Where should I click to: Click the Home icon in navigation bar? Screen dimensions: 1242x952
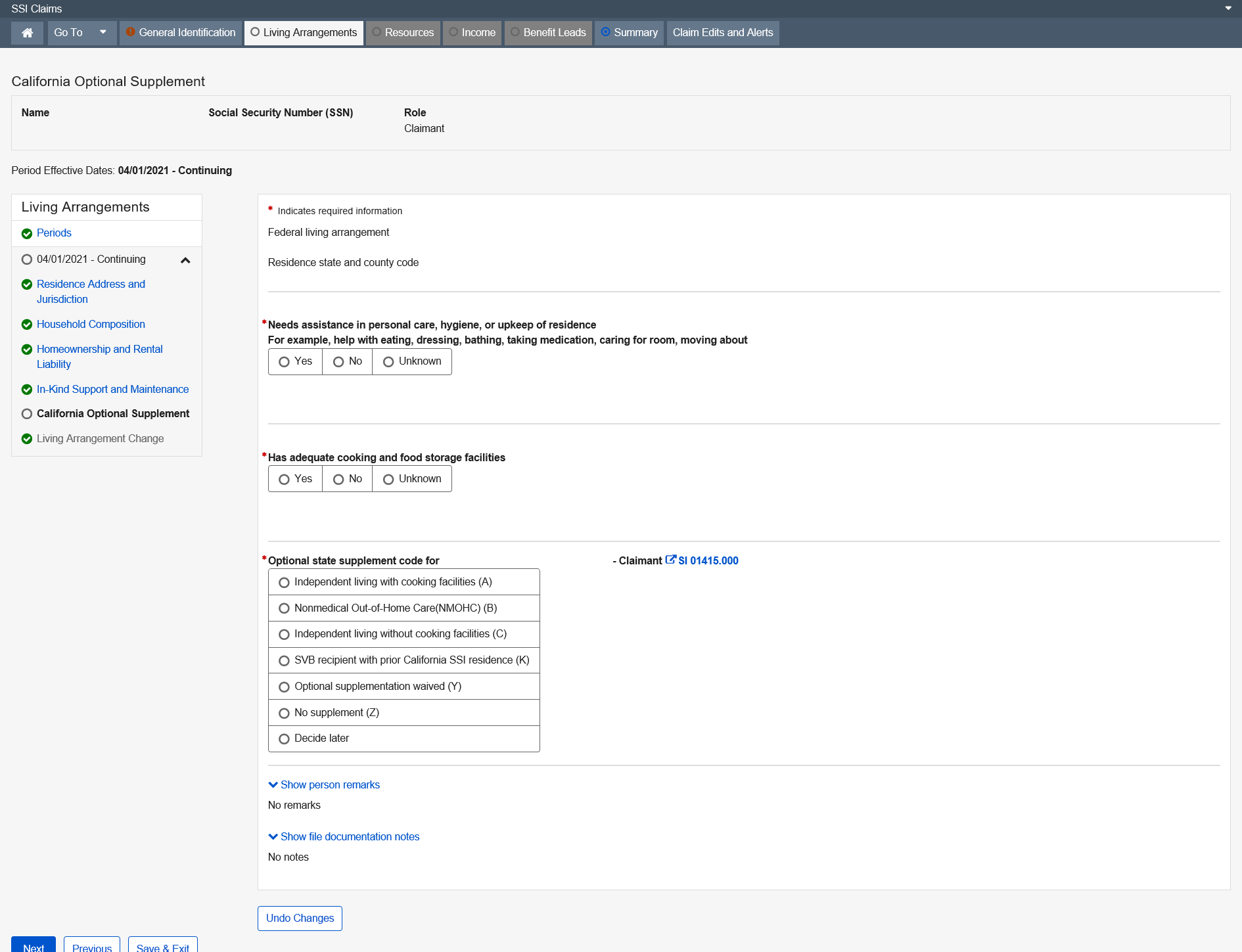pyautogui.click(x=27, y=33)
